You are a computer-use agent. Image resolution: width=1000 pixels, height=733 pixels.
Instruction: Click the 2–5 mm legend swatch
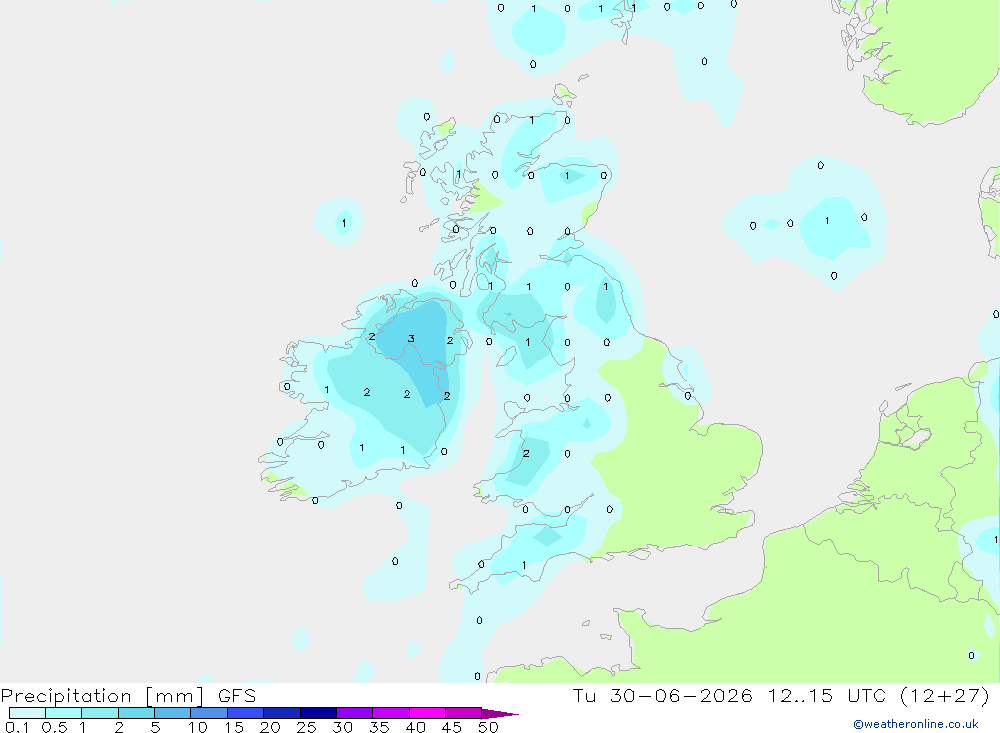pyautogui.click(x=136, y=713)
